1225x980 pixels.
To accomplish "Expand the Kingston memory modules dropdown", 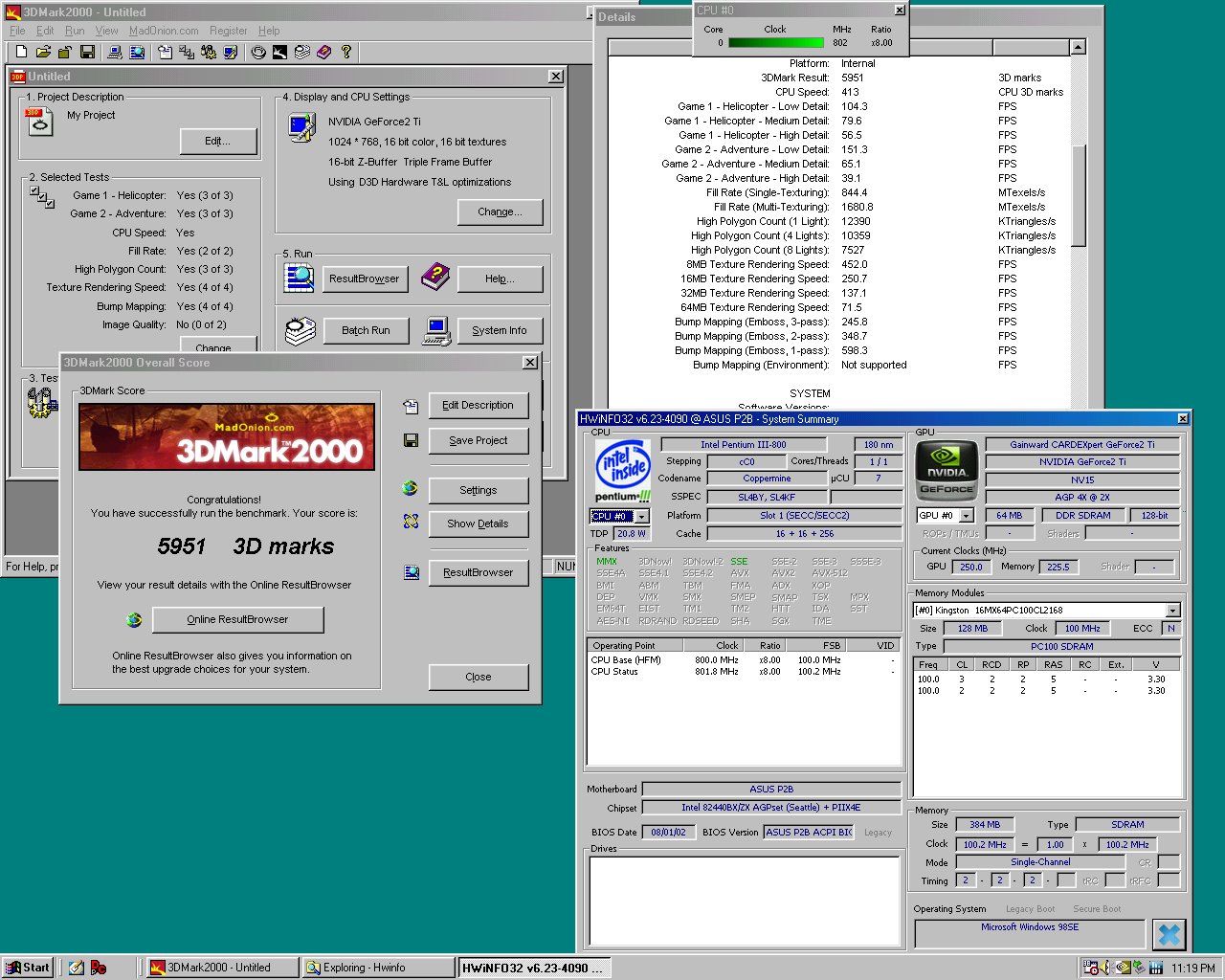I will pyautogui.click(x=1172, y=610).
